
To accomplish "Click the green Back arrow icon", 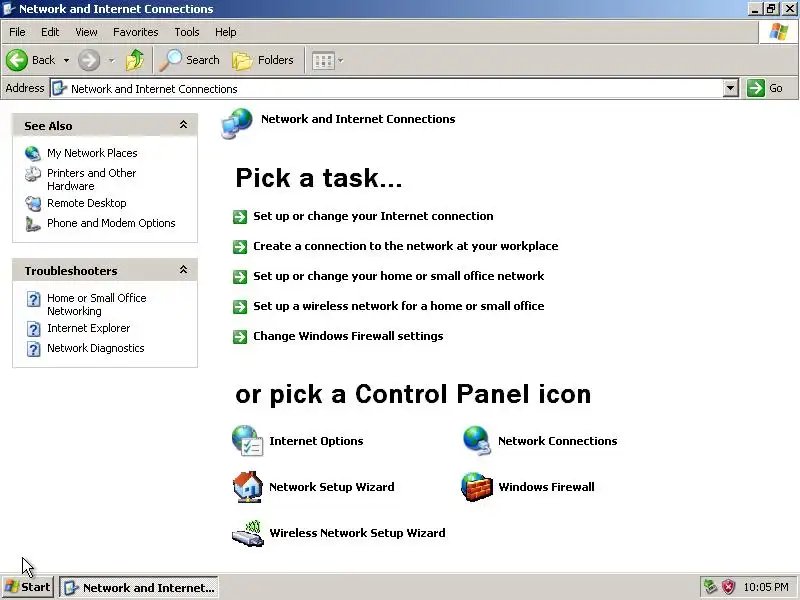I will coord(17,60).
